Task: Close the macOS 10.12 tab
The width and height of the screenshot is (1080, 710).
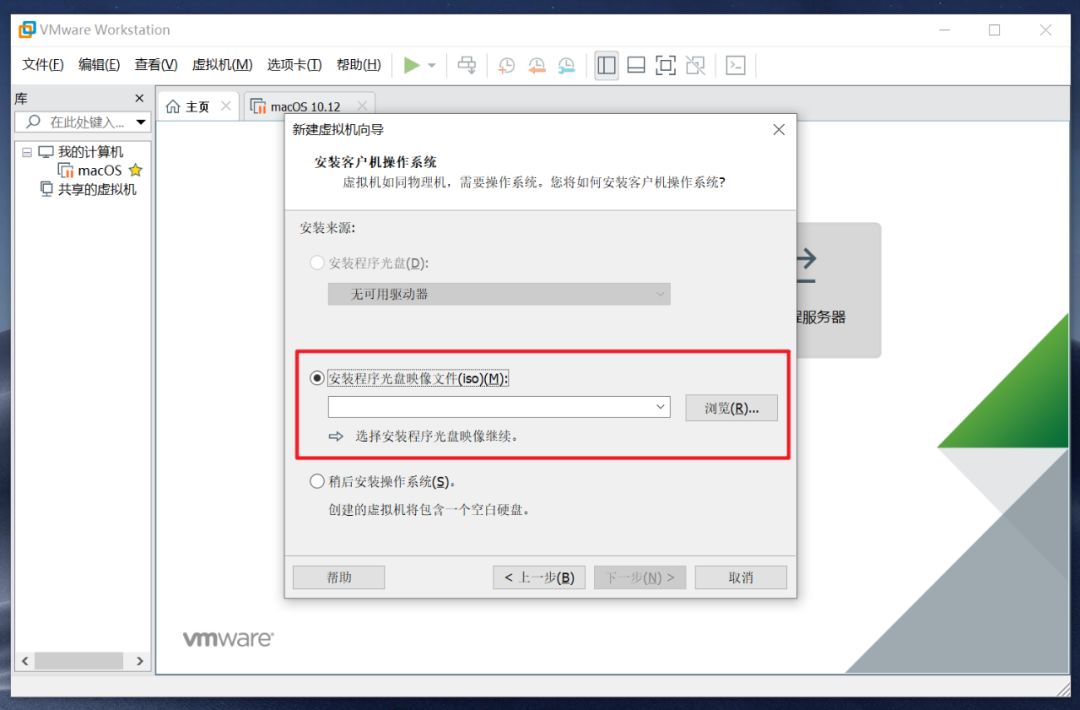Action: [x=362, y=106]
